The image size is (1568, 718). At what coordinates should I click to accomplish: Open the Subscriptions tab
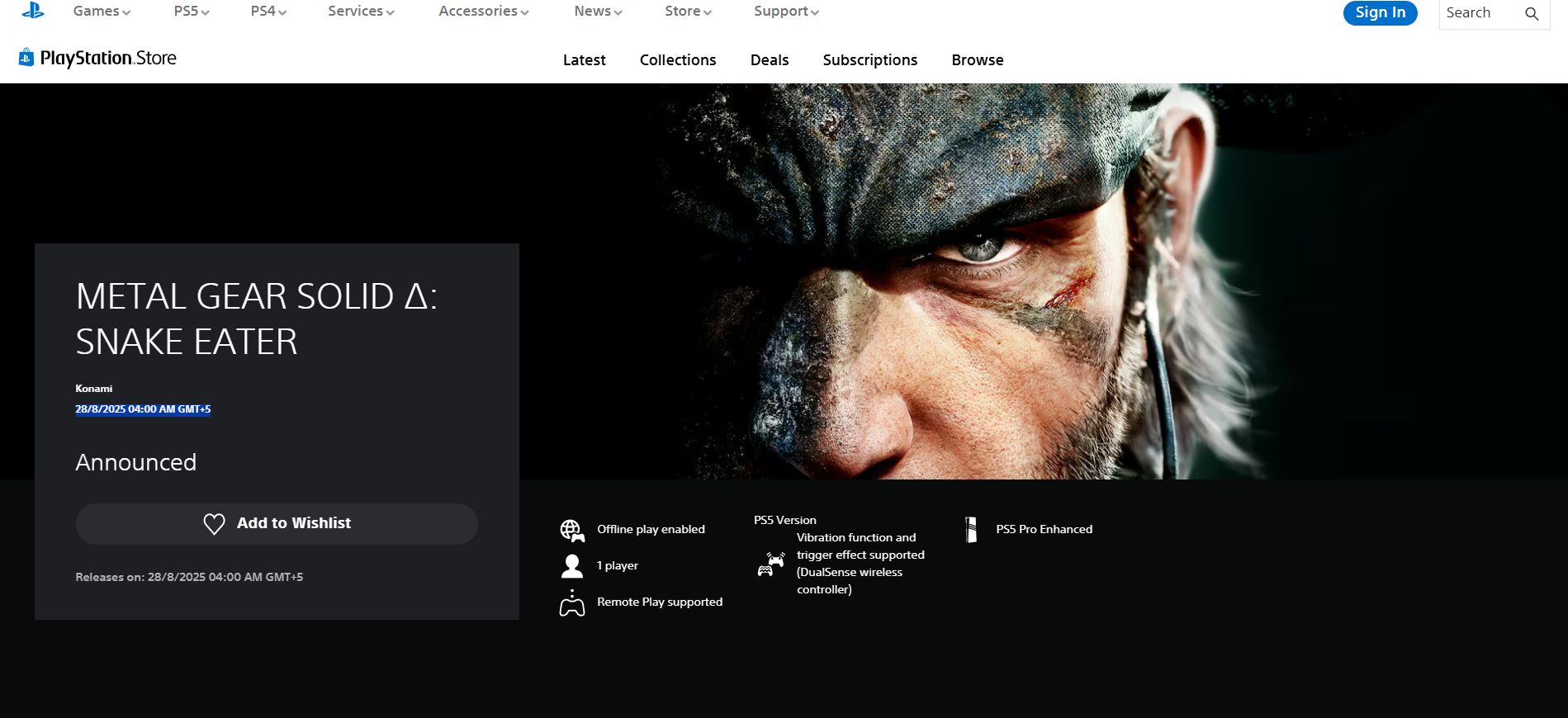pos(869,60)
